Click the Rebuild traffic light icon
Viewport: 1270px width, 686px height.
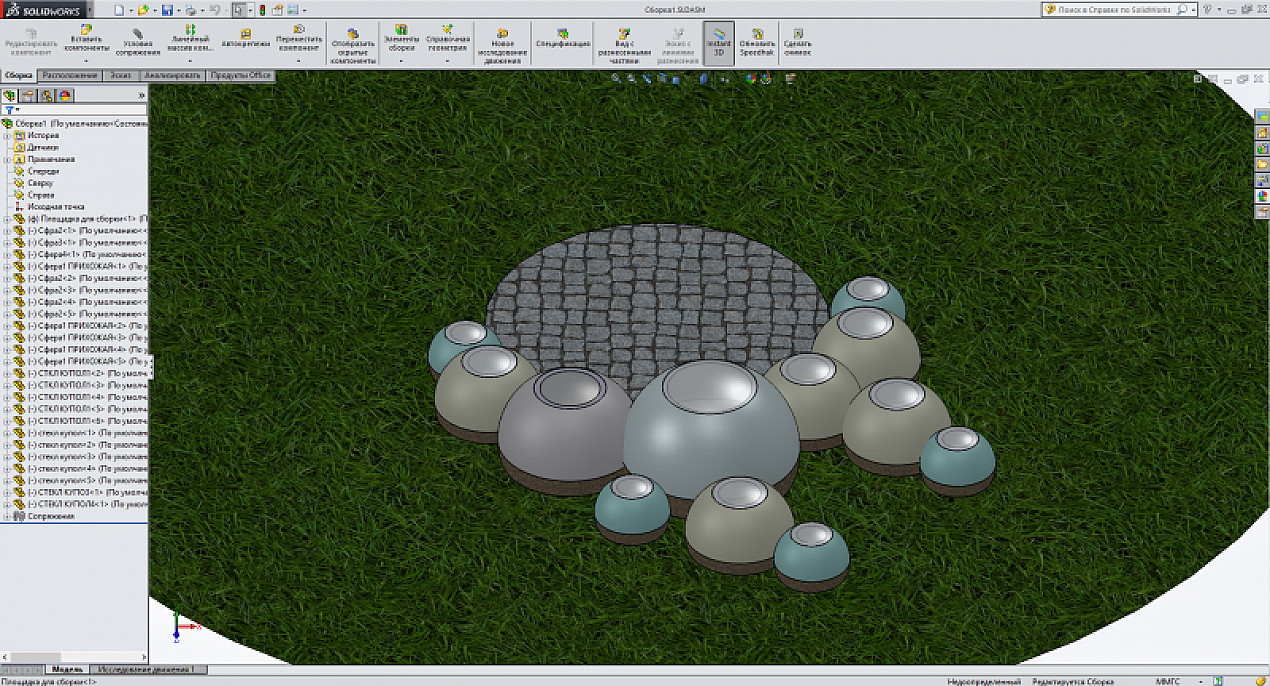click(x=263, y=9)
